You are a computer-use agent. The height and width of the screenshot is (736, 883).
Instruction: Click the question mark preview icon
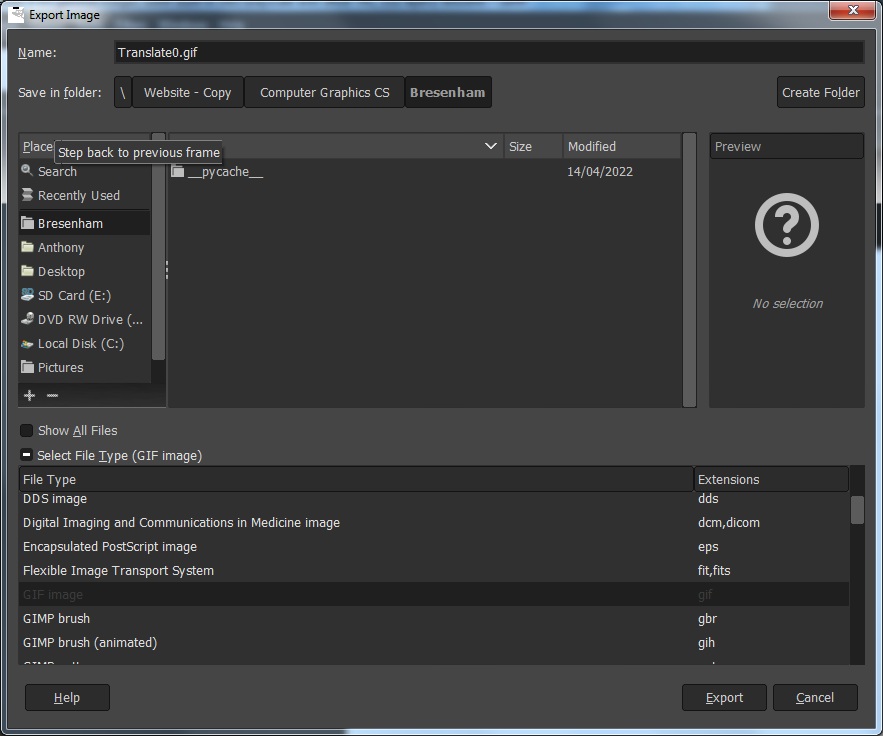[787, 225]
